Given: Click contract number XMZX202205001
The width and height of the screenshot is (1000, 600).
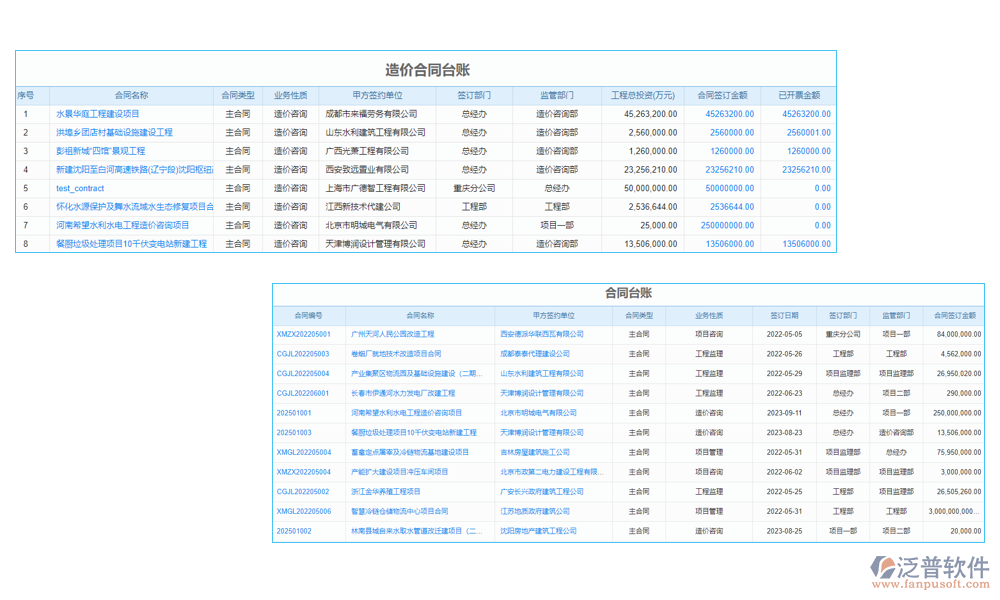Looking at the screenshot, I should tap(303, 334).
